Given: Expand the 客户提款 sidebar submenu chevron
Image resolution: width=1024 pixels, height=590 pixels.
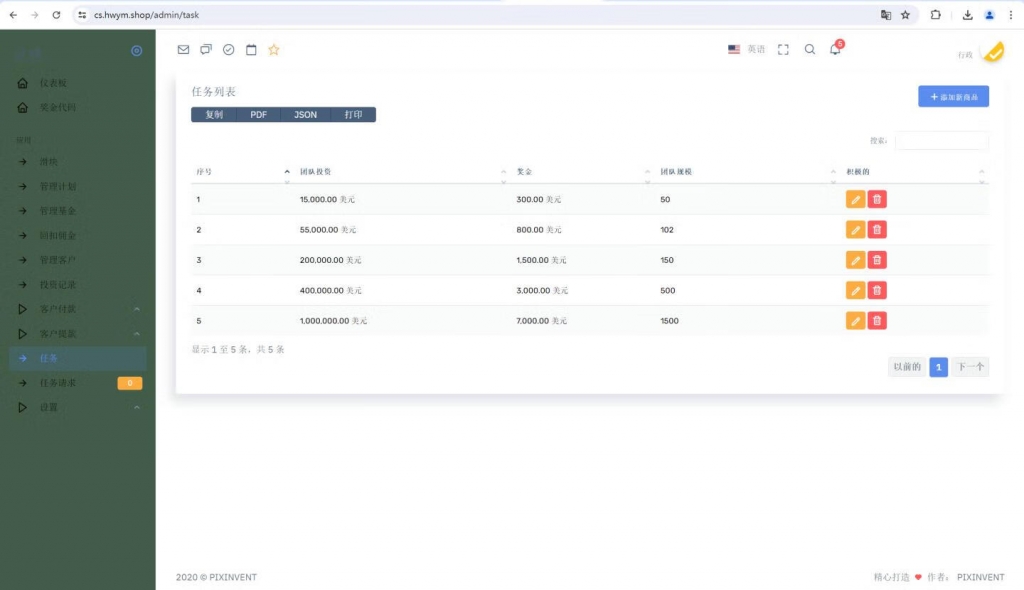Looking at the screenshot, I should tap(136, 334).
